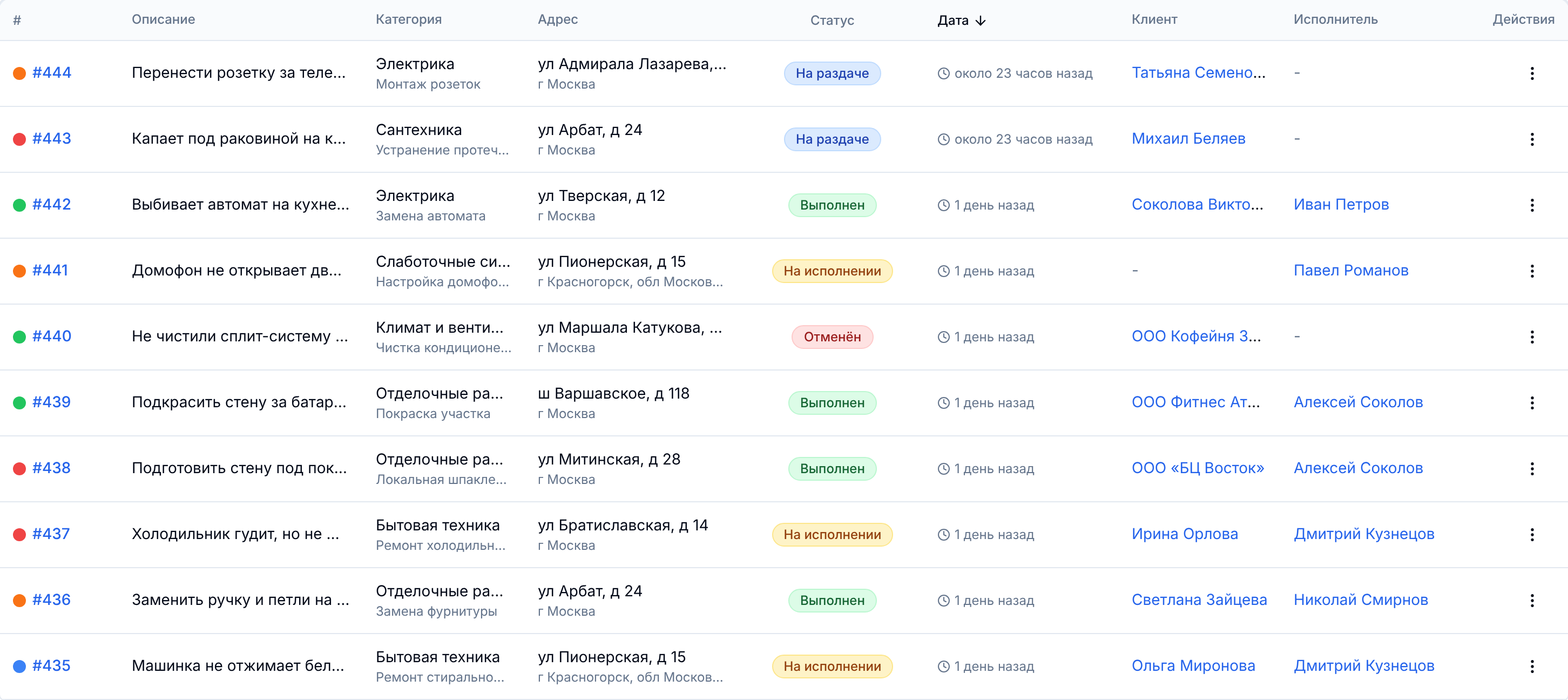The image size is (1568, 700).
Task: Open request link #437
Action: [x=51, y=533]
